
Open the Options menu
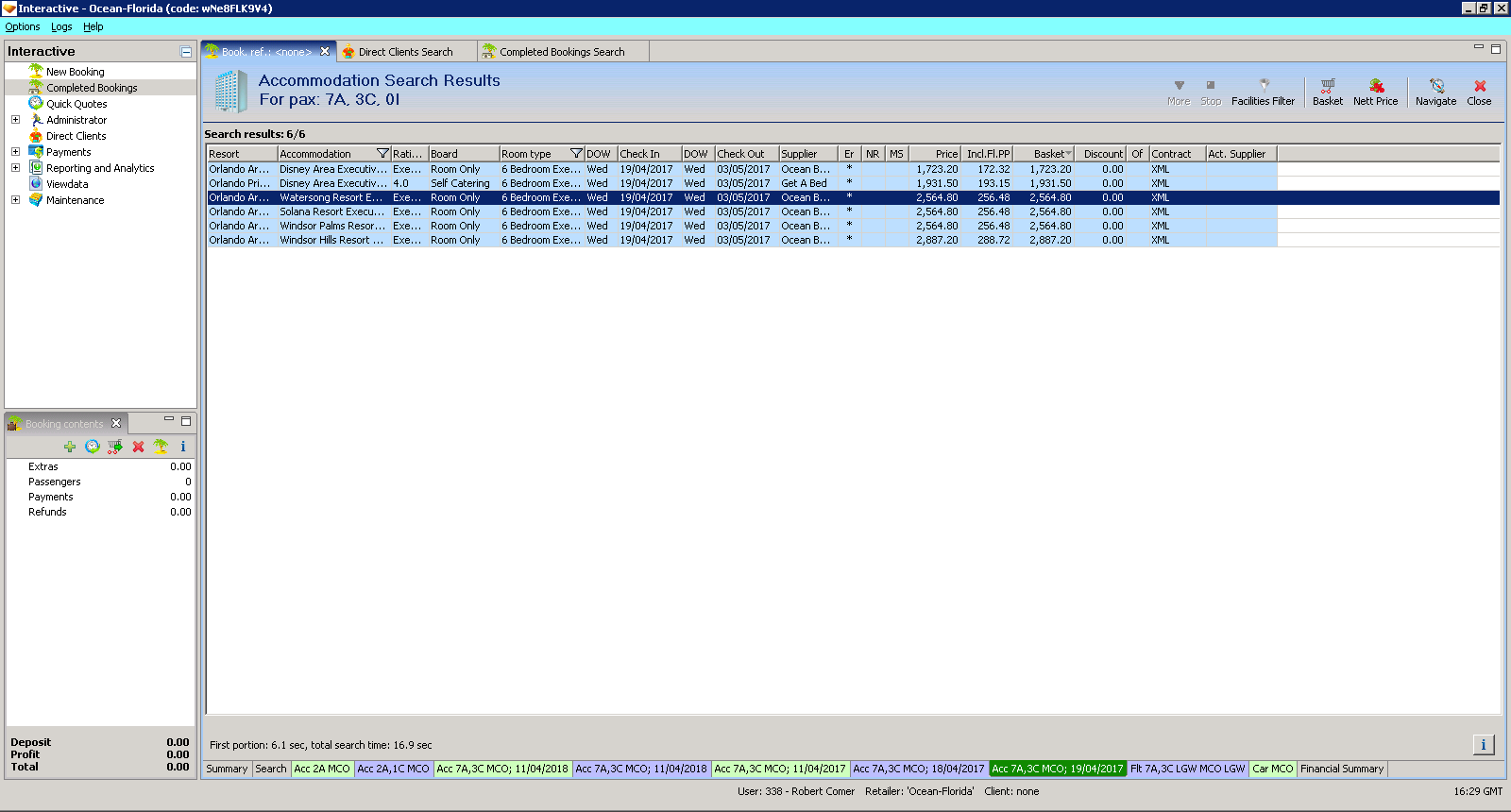[23, 26]
